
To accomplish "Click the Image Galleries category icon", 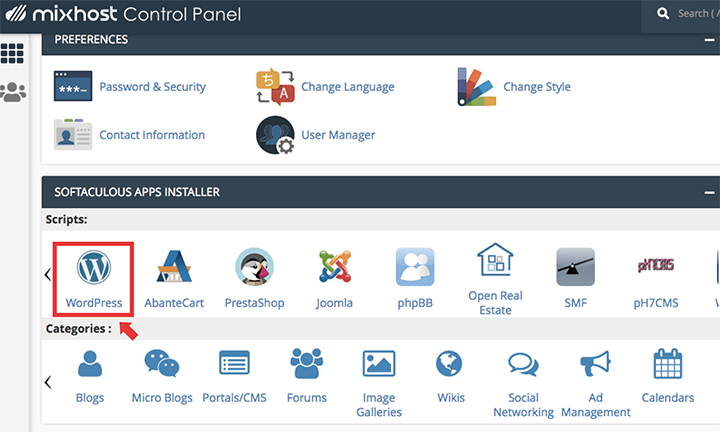I will pyautogui.click(x=379, y=363).
